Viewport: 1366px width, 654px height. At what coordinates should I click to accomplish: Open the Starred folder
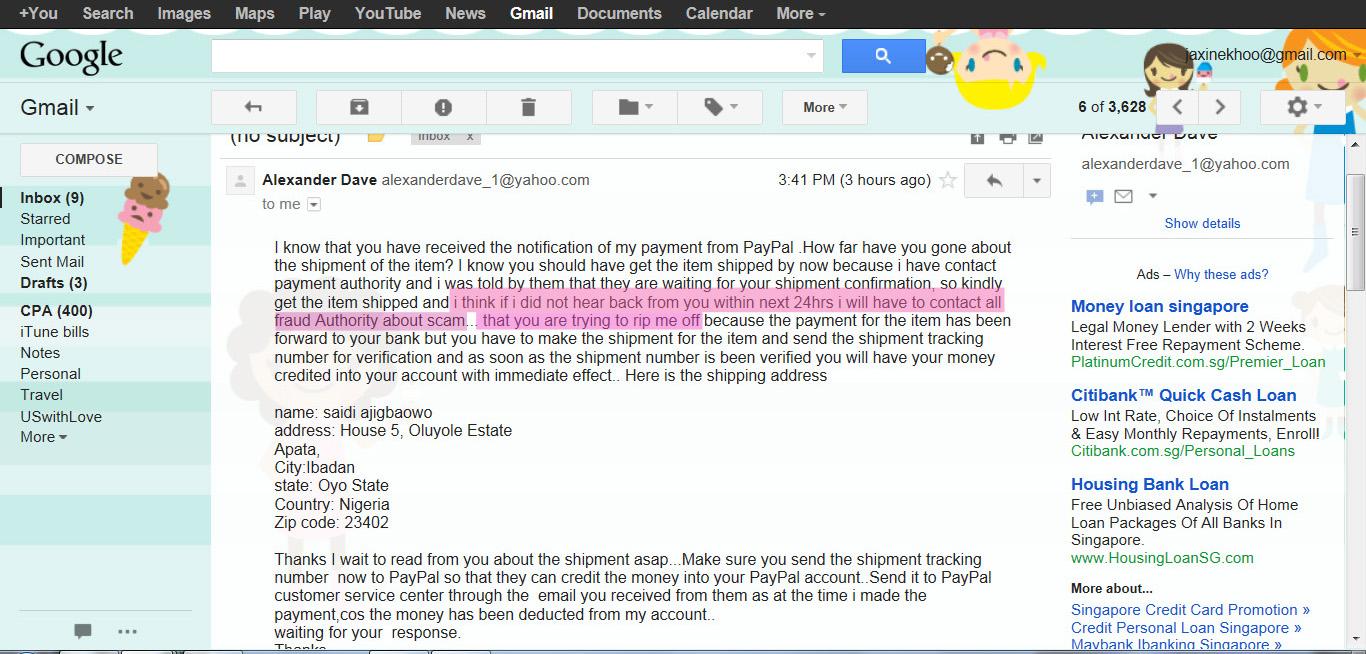(x=45, y=219)
